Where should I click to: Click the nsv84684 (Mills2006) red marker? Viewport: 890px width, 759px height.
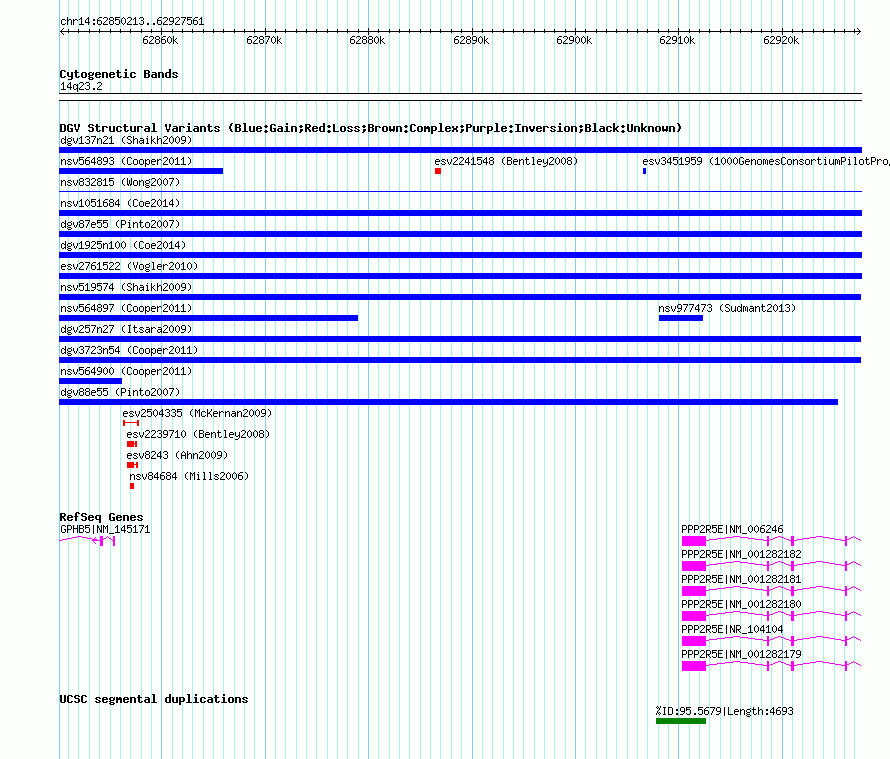132,486
